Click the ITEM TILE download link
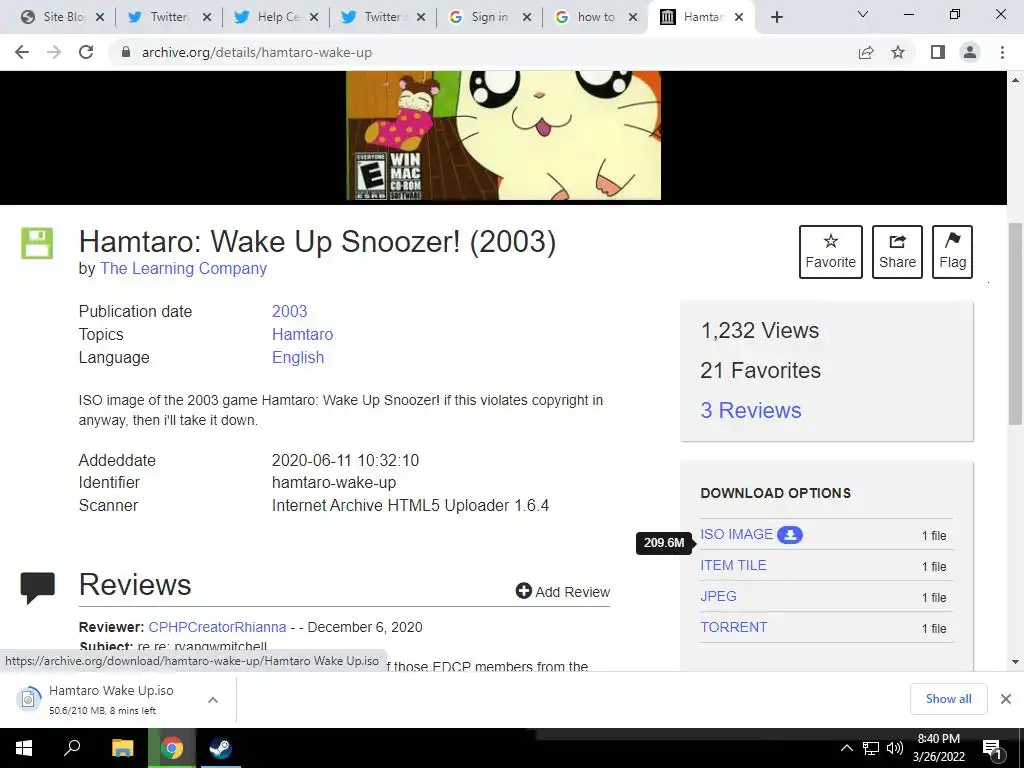Viewport: 1024px width, 768px height. [733, 566]
